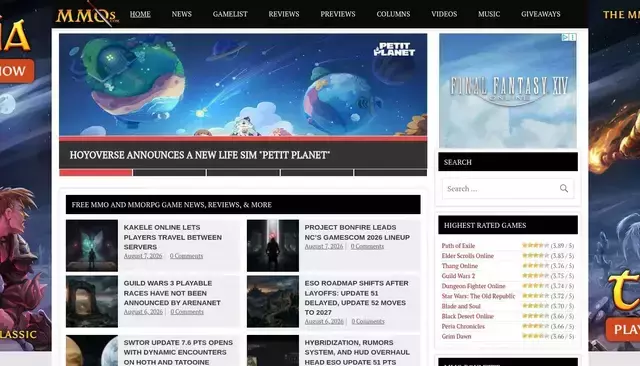
Task: Click the orange Play button in right ad
Action: (623, 329)
